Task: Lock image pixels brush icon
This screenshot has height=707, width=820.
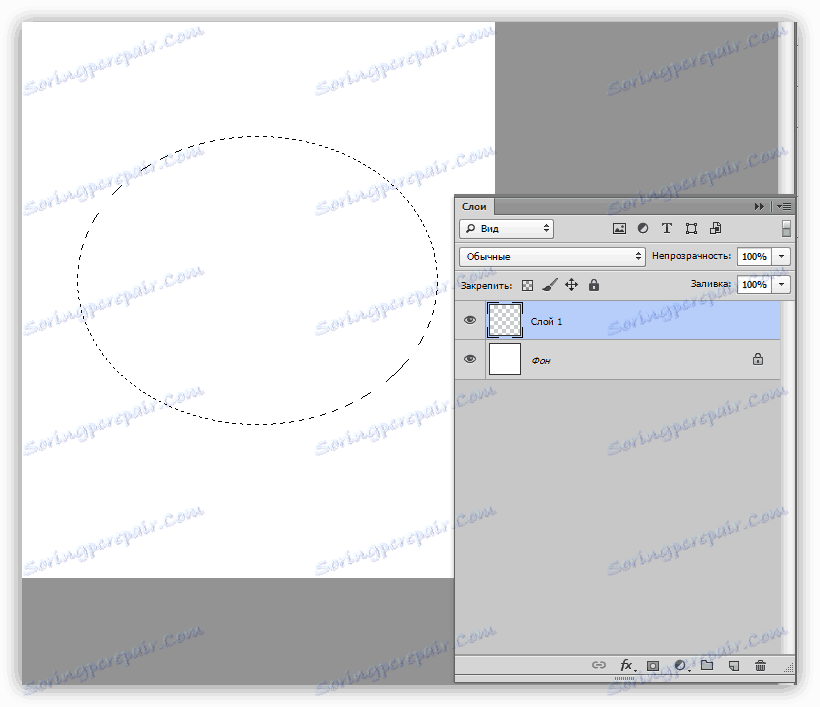Action: [x=549, y=285]
